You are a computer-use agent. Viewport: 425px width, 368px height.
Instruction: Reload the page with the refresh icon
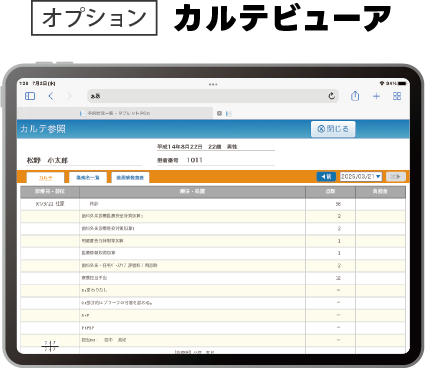(331, 96)
